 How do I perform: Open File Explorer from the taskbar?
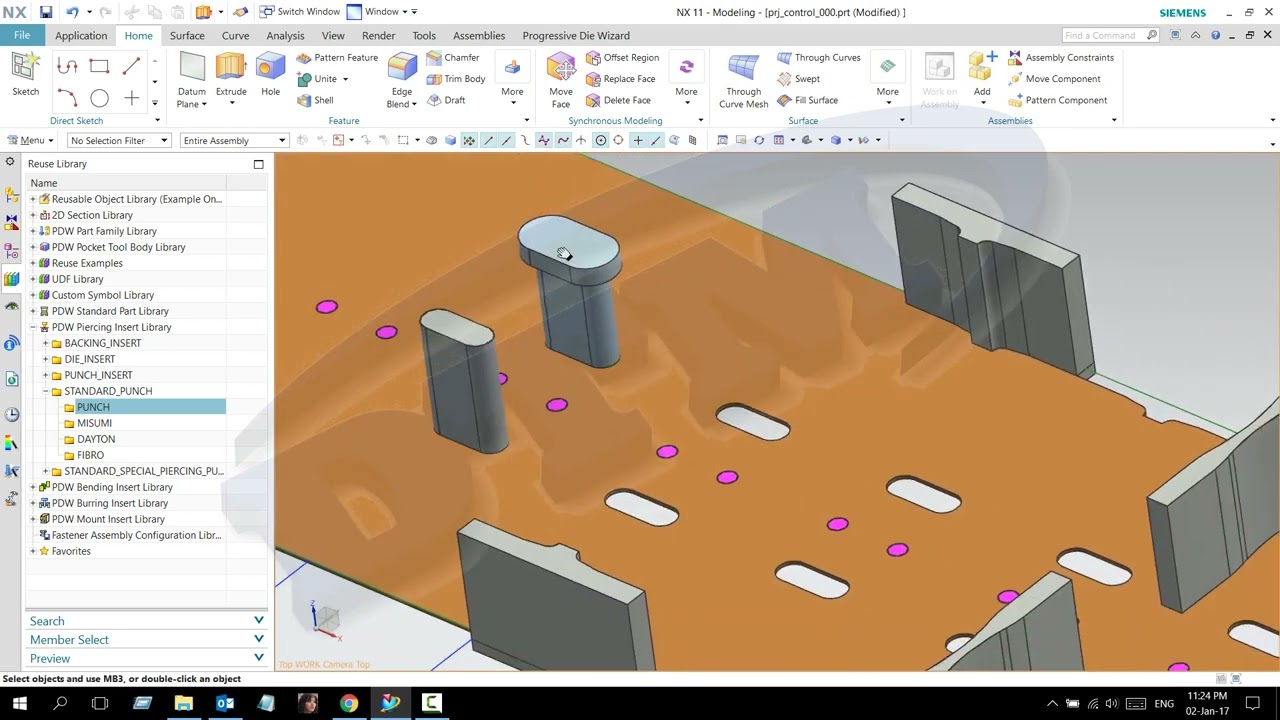point(184,703)
